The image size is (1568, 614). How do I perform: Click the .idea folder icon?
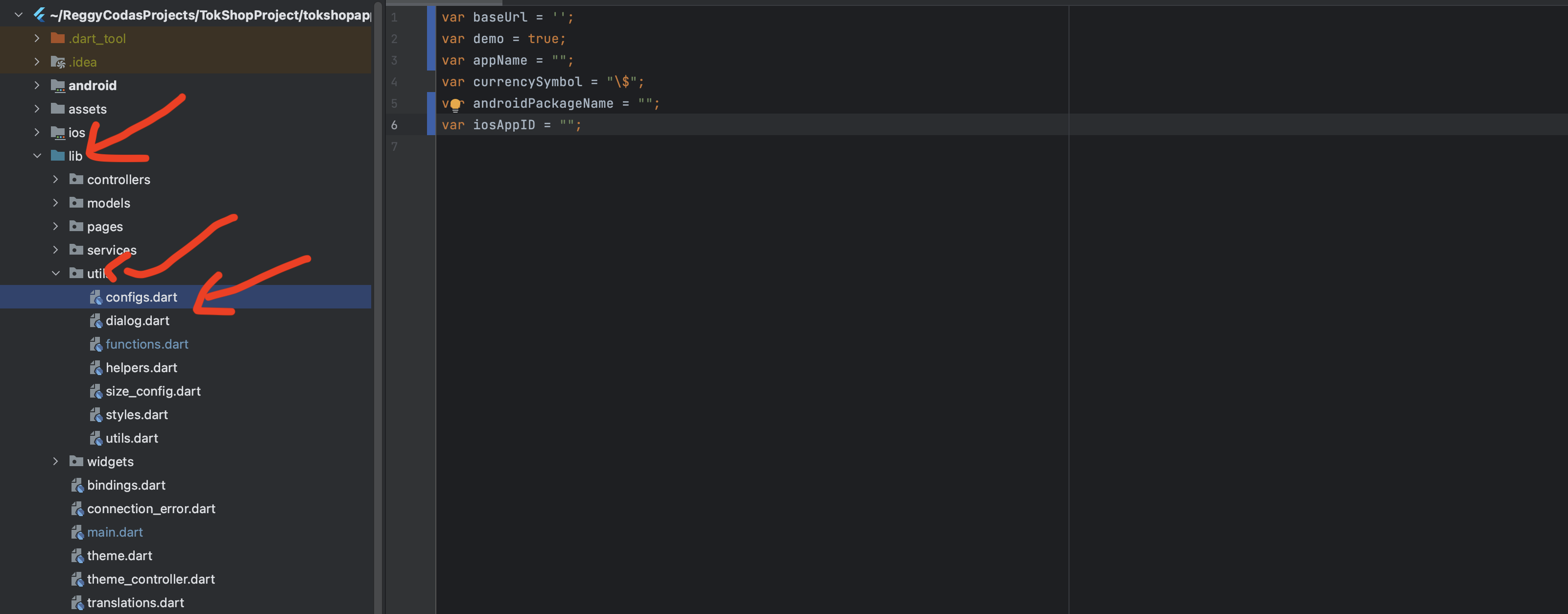(x=58, y=62)
